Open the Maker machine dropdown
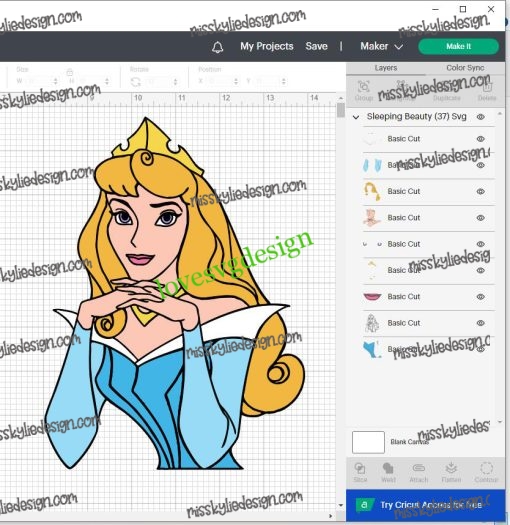 click(x=381, y=46)
